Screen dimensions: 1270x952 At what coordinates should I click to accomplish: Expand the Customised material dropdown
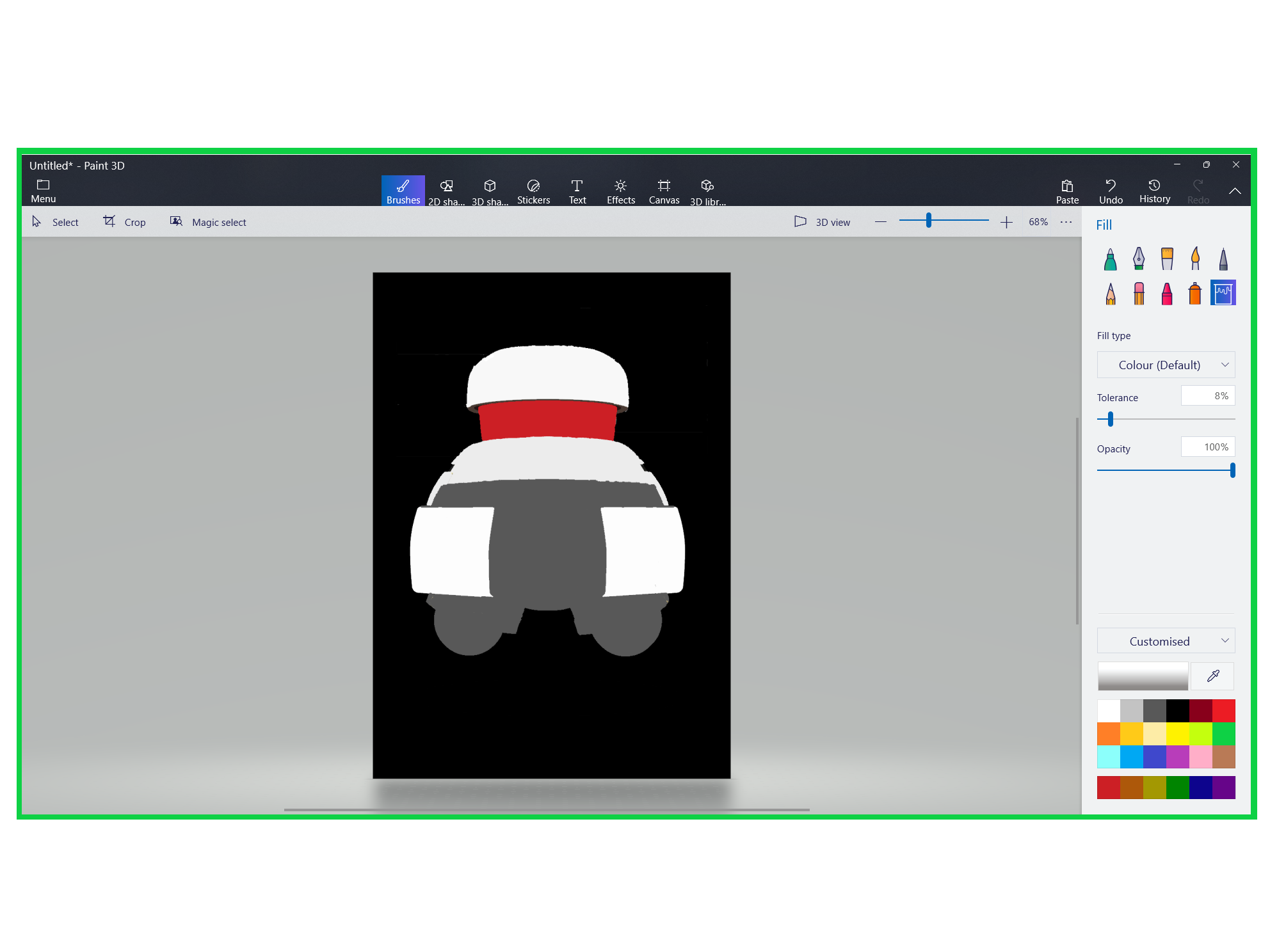[1166, 640]
